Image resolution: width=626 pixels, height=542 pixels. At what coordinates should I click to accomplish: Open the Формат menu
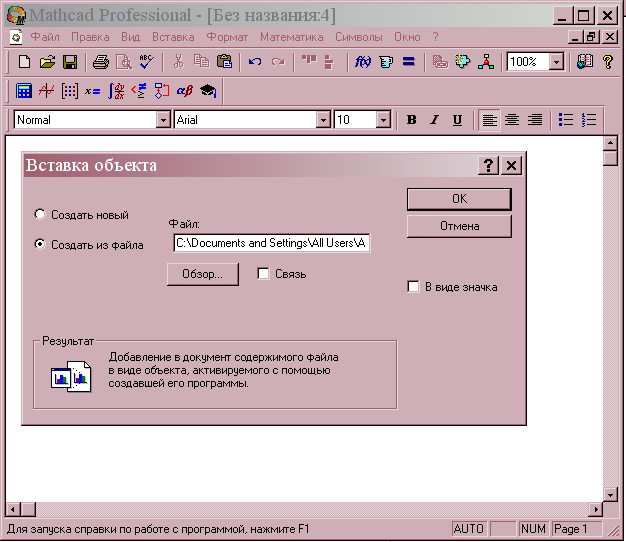(227, 37)
